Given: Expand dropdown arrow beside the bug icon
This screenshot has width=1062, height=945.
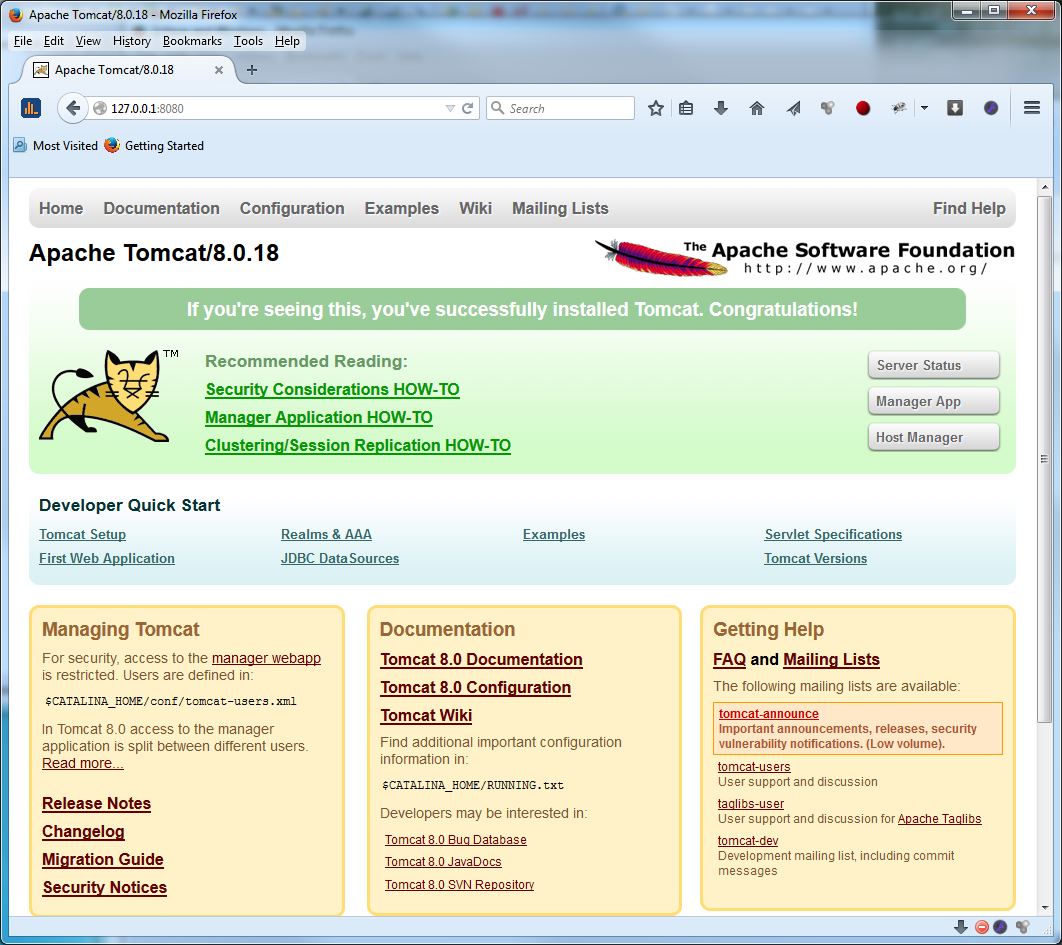Looking at the screenshot, I should pos(924,108).
